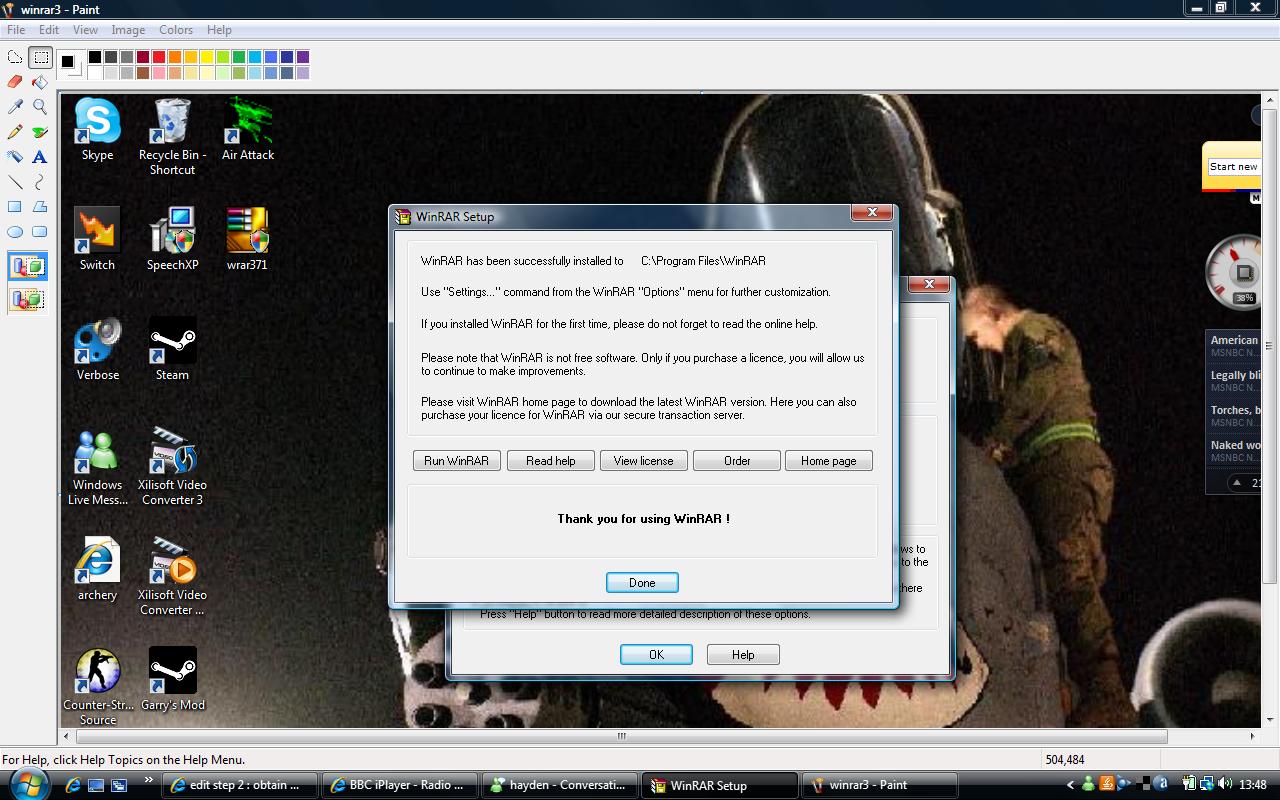
Task: Select the Rounded Rectangle tool
Action: pyautogui.click(x=40, y=232)
